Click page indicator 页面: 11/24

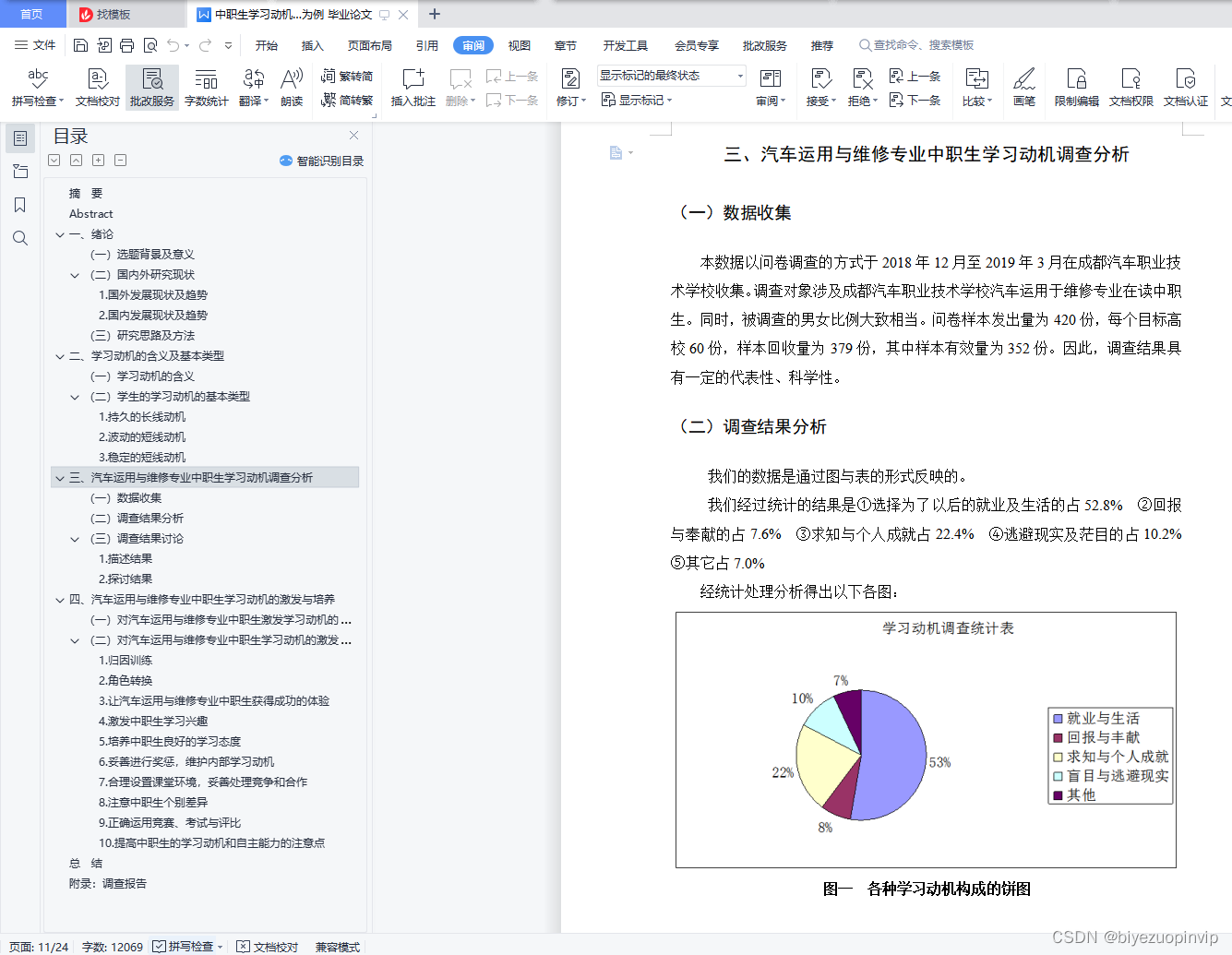(39, 947)
